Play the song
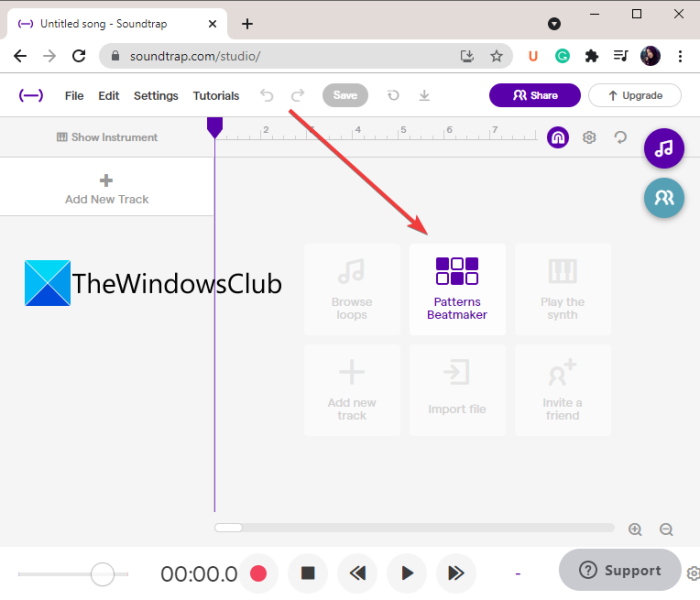The image size is (700, 600). pos(407,573)
